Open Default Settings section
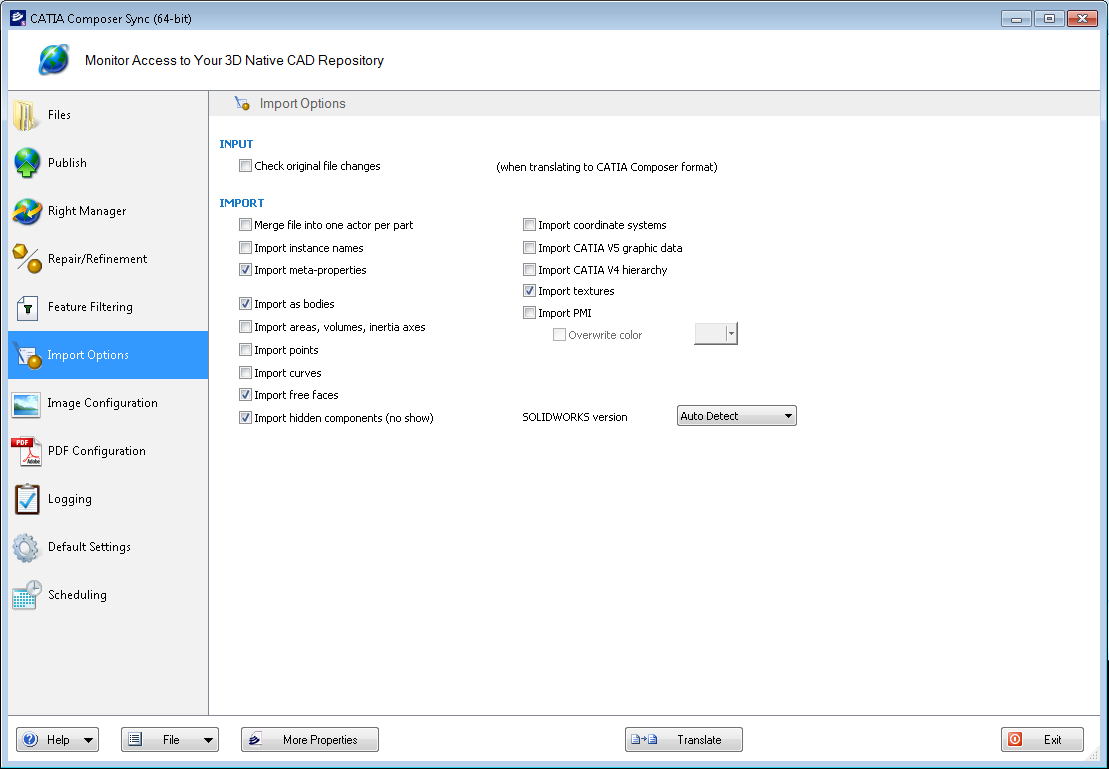This screenshot has height=769, width=1109. pos(108,547)
